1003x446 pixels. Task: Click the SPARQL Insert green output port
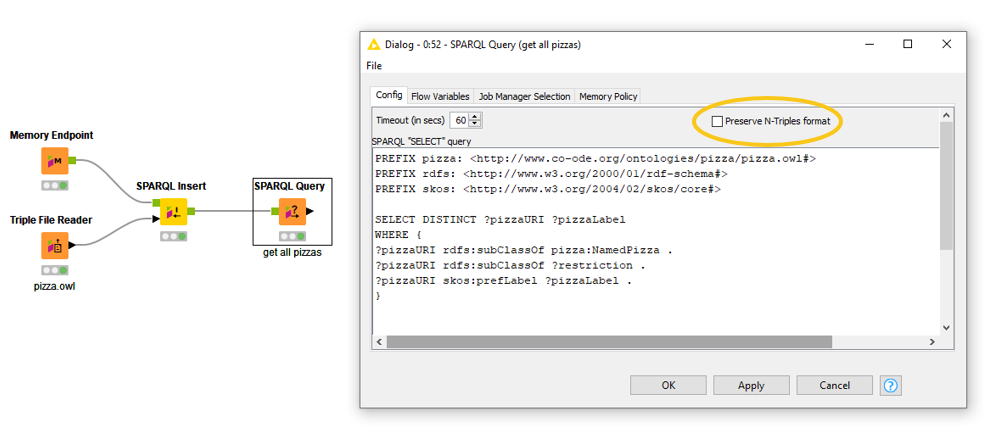[191, 211]
